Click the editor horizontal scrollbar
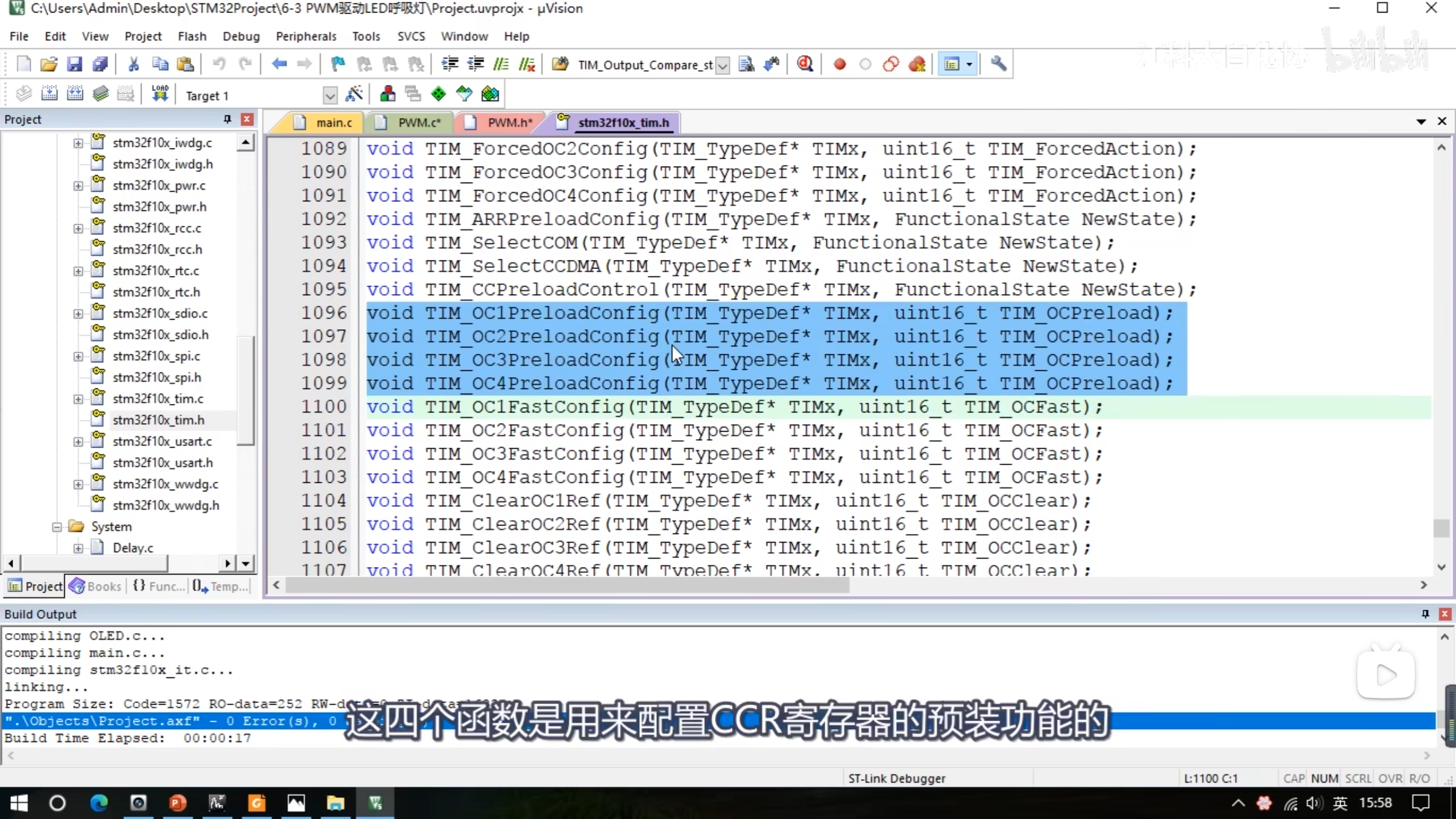 [566, 585]
